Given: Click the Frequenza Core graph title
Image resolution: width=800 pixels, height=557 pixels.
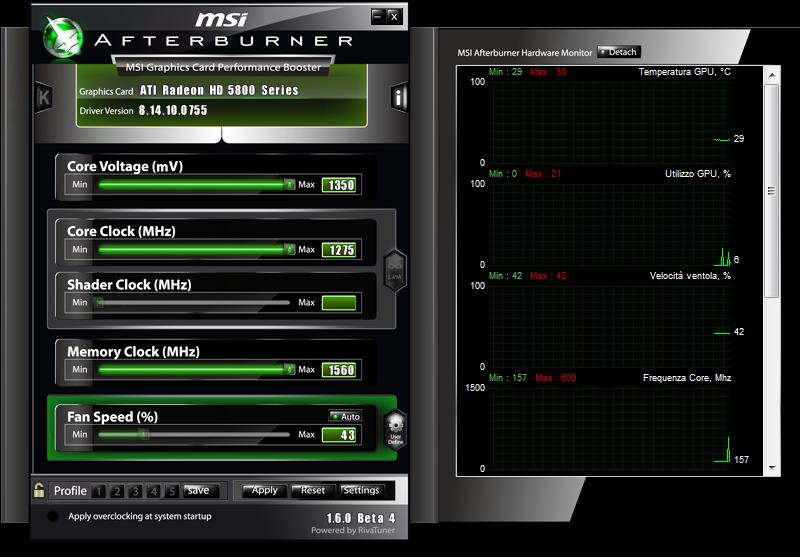Looking at the screenshot, I should click(x=687, y=378).
